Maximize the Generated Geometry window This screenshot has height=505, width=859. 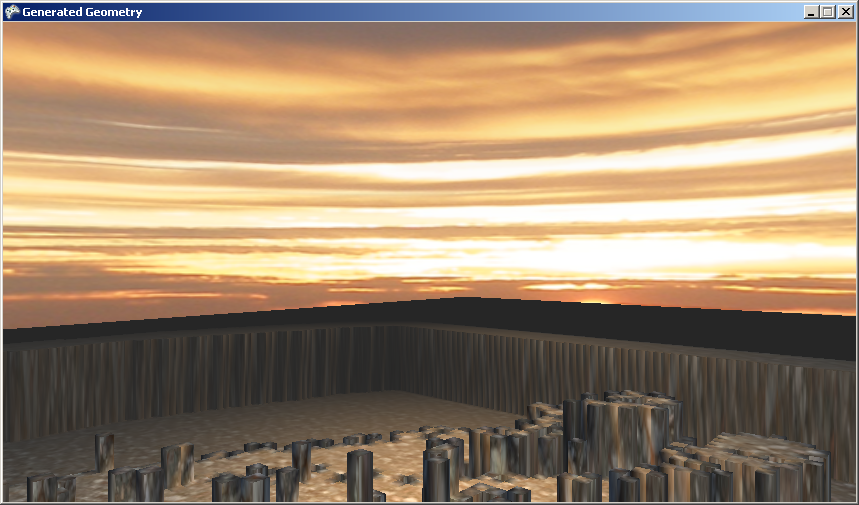[827, 12]
